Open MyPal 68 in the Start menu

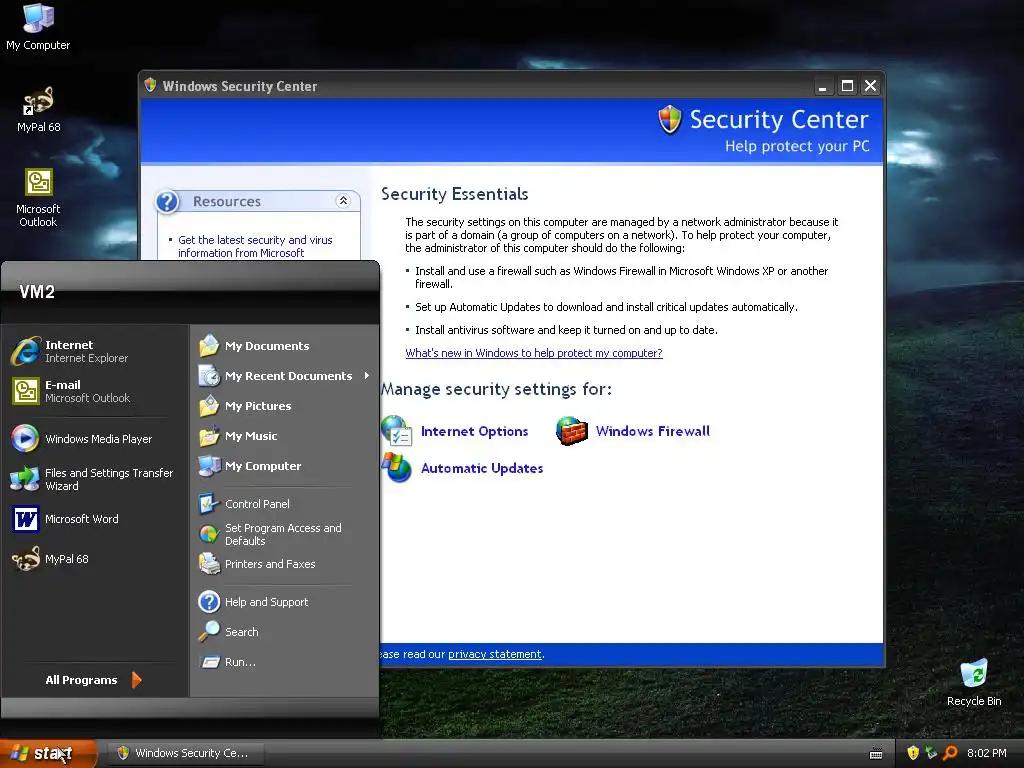(x=51, y=559)
